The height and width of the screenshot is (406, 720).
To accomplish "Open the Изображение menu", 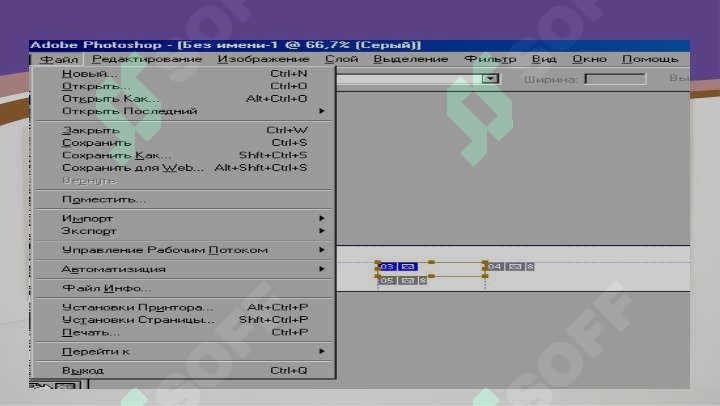I will pos(263,59).
